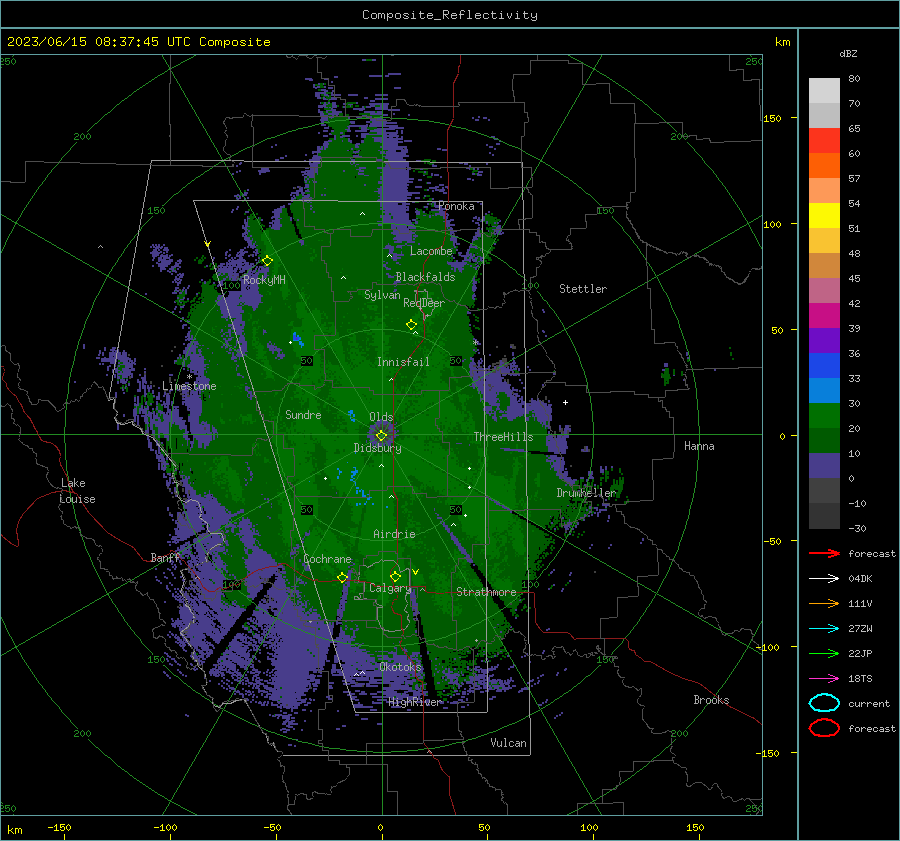Select the royal blue swatch below 36 dBZ

click(824, 366)
